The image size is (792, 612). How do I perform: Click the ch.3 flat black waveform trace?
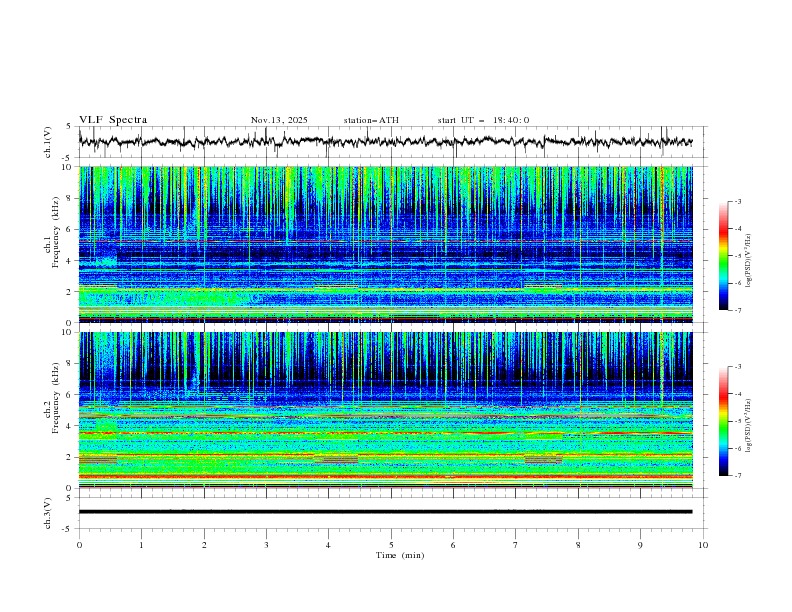coord(386,512)
